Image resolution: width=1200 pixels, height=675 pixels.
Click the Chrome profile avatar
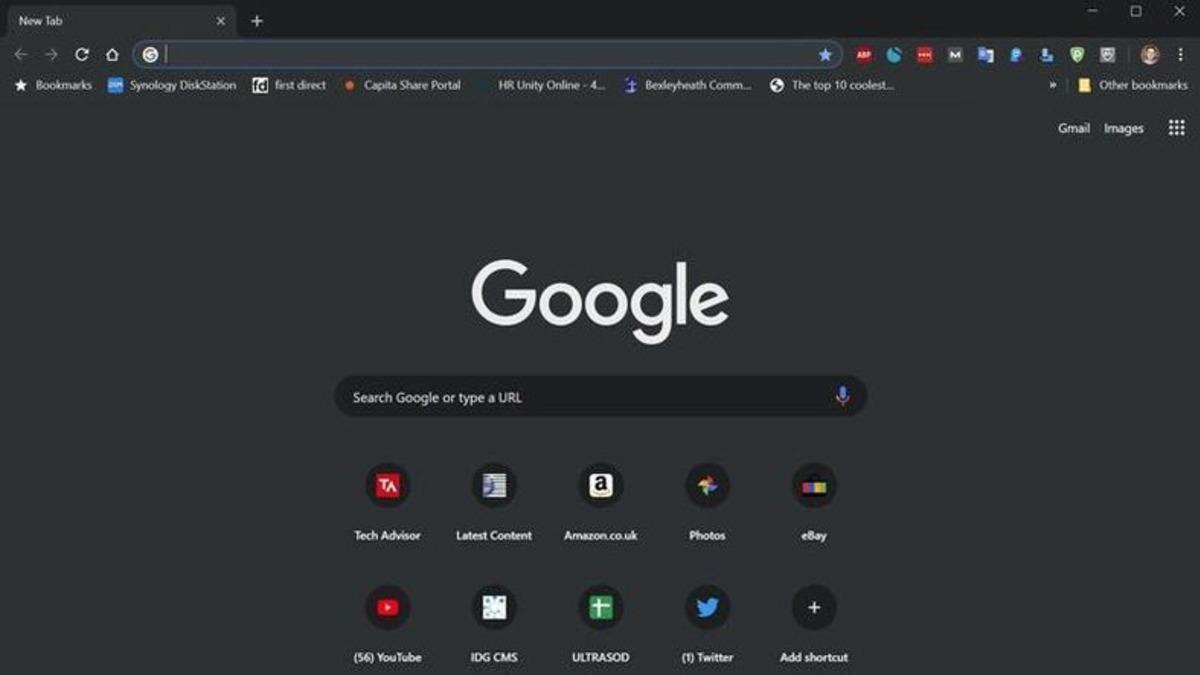[x=1148, y=55]
